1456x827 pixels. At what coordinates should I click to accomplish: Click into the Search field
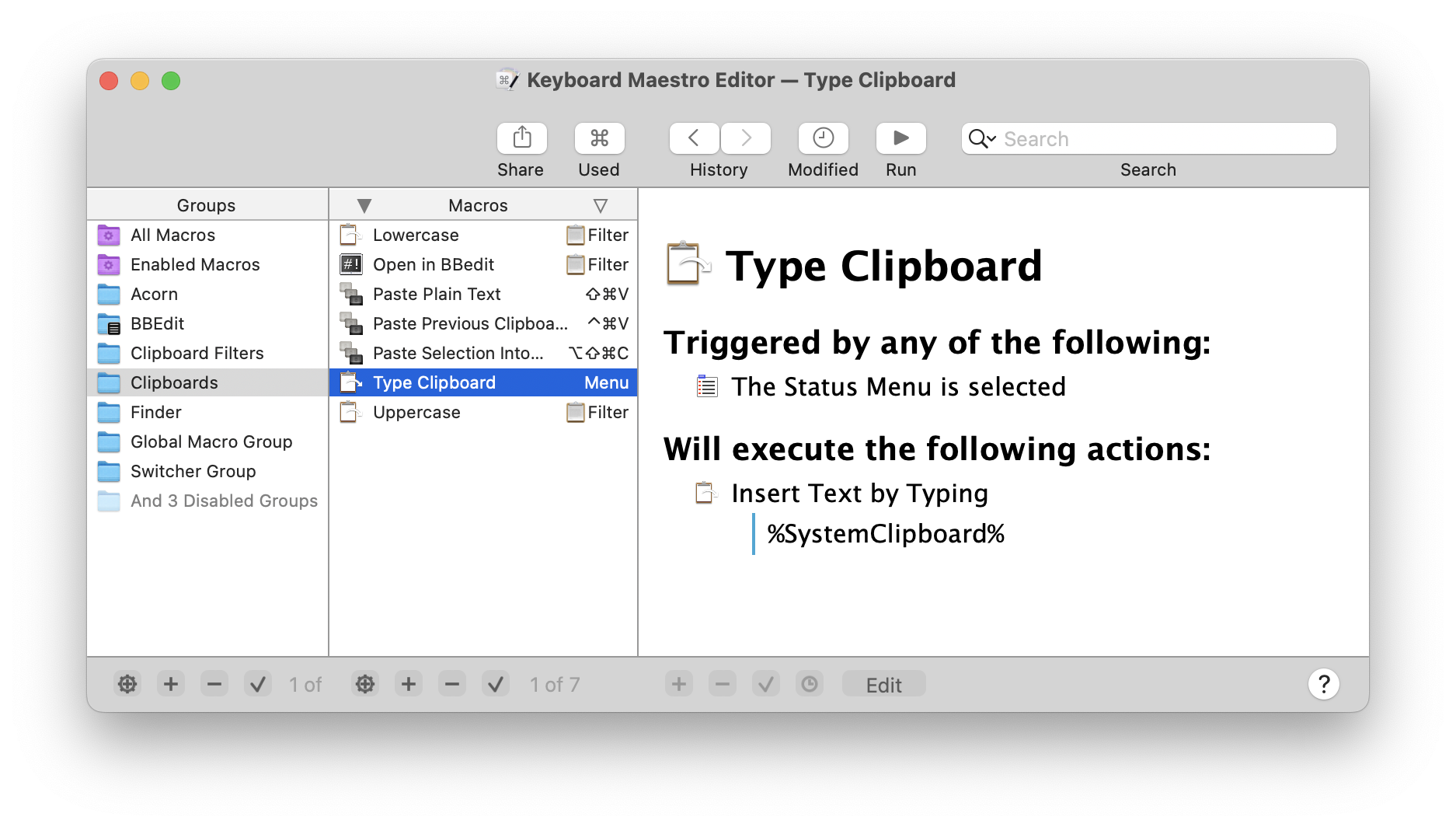point(1165,139)
